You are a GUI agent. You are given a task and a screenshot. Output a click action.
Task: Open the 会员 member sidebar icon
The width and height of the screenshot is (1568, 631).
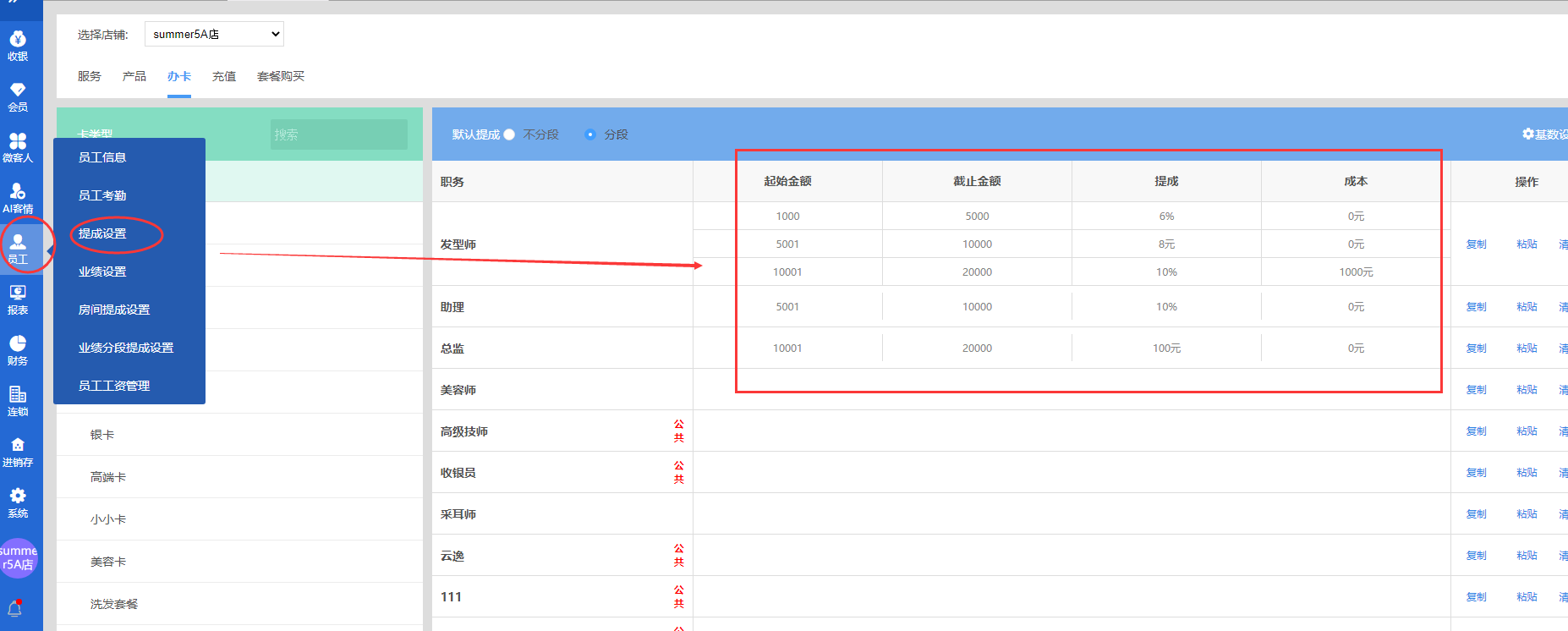18,97
